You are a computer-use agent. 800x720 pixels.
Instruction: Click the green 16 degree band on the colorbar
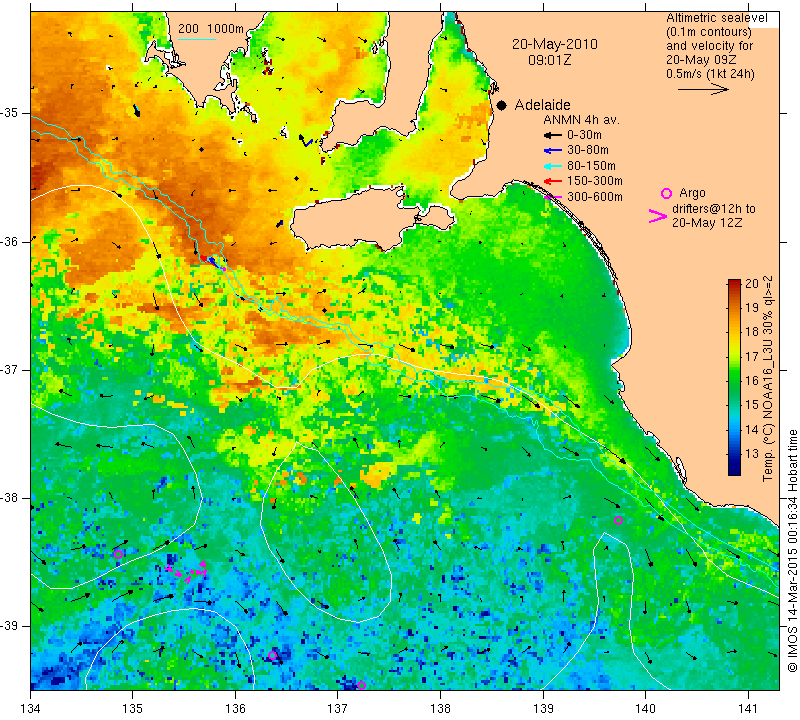click(734, 380)
